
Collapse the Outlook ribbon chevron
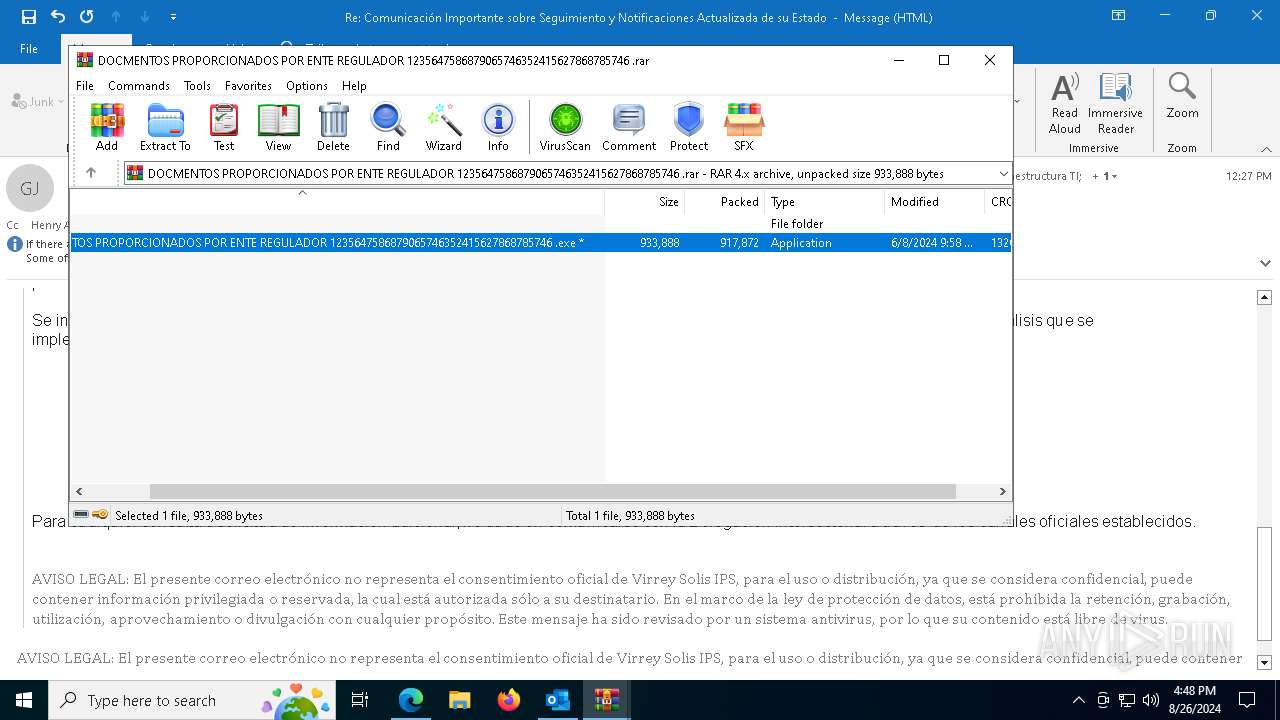[x=1266, y=149]
